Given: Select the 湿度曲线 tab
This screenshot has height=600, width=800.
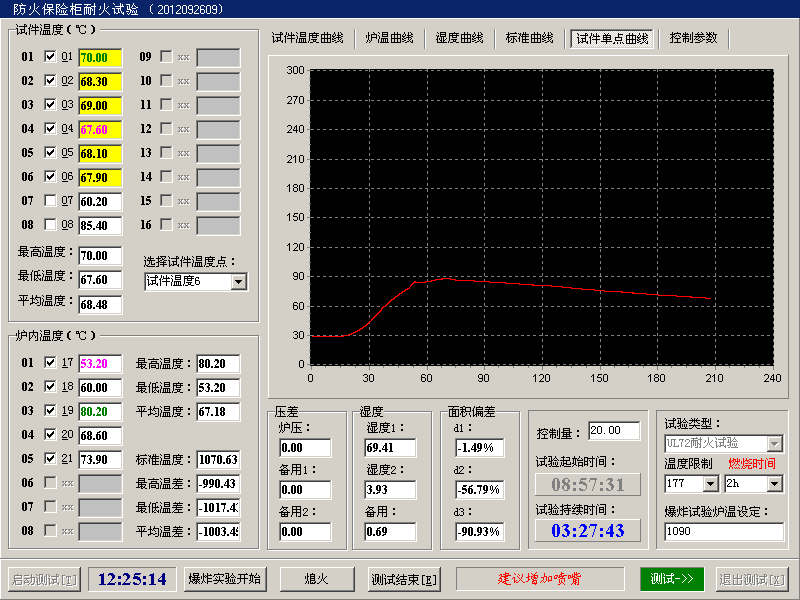Looking at the screenshot, I should click(x=459, y=38).
